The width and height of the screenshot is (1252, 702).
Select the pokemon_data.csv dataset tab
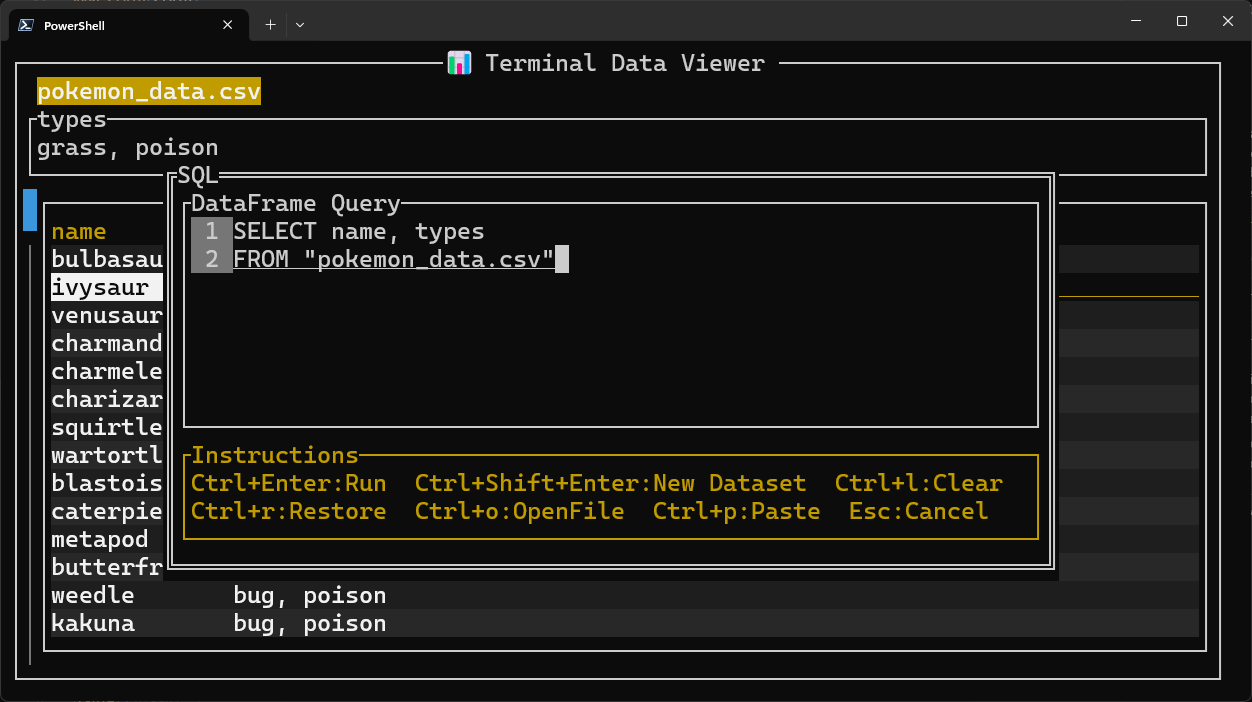[x=149, y=92]
